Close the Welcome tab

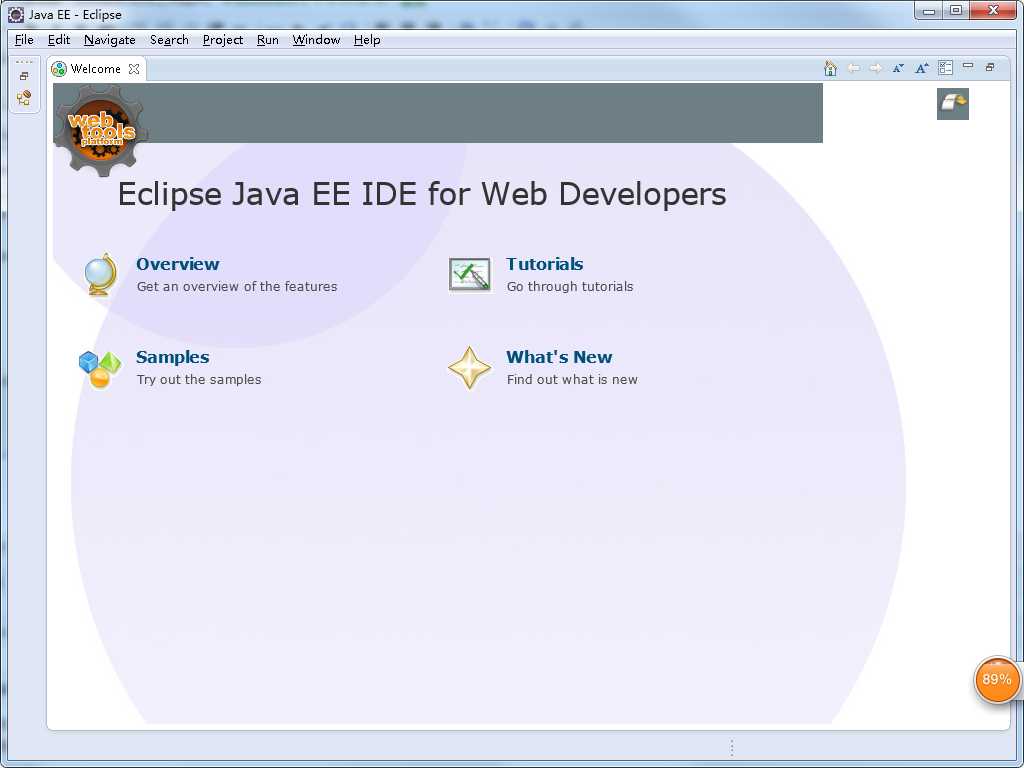click(134, 69)
